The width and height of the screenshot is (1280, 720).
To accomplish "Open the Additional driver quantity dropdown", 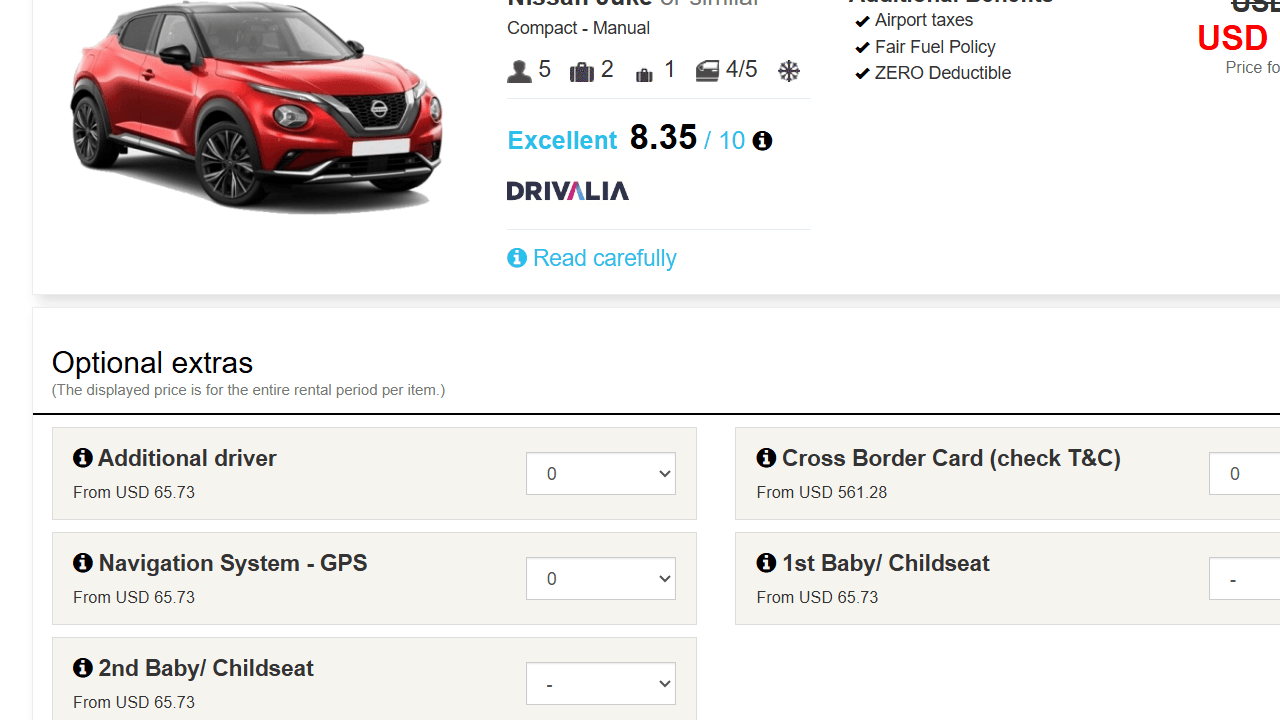I will pyautogui.click(x=600, y=474).
